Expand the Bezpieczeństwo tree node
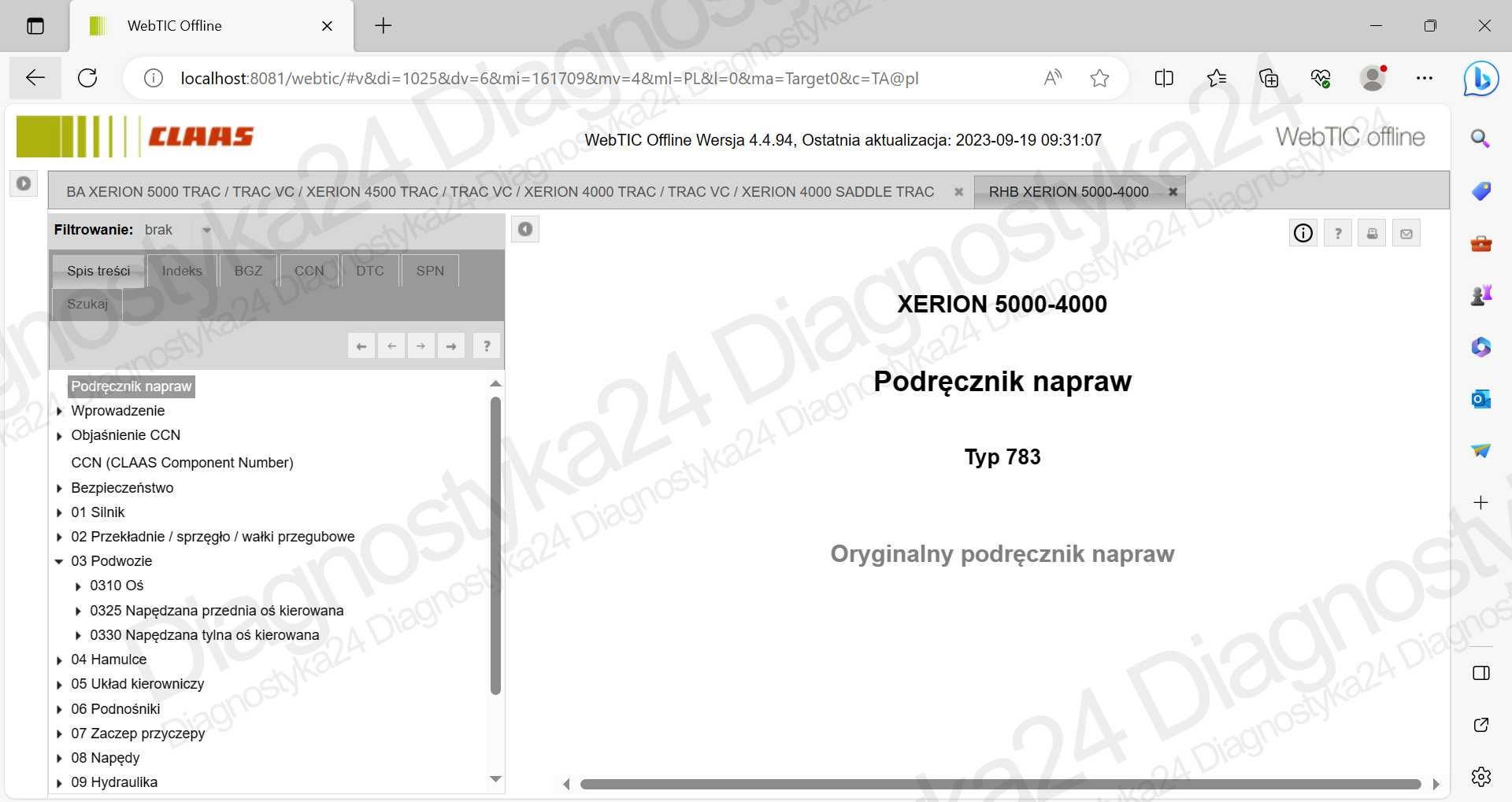Screen dimensions: 1512x802 60,489
